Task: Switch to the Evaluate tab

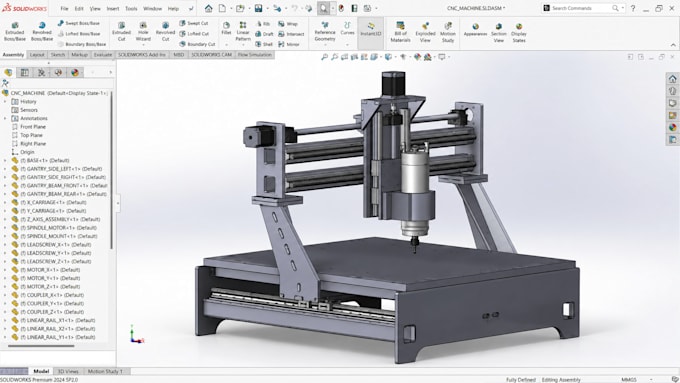Action: (103, 55)
